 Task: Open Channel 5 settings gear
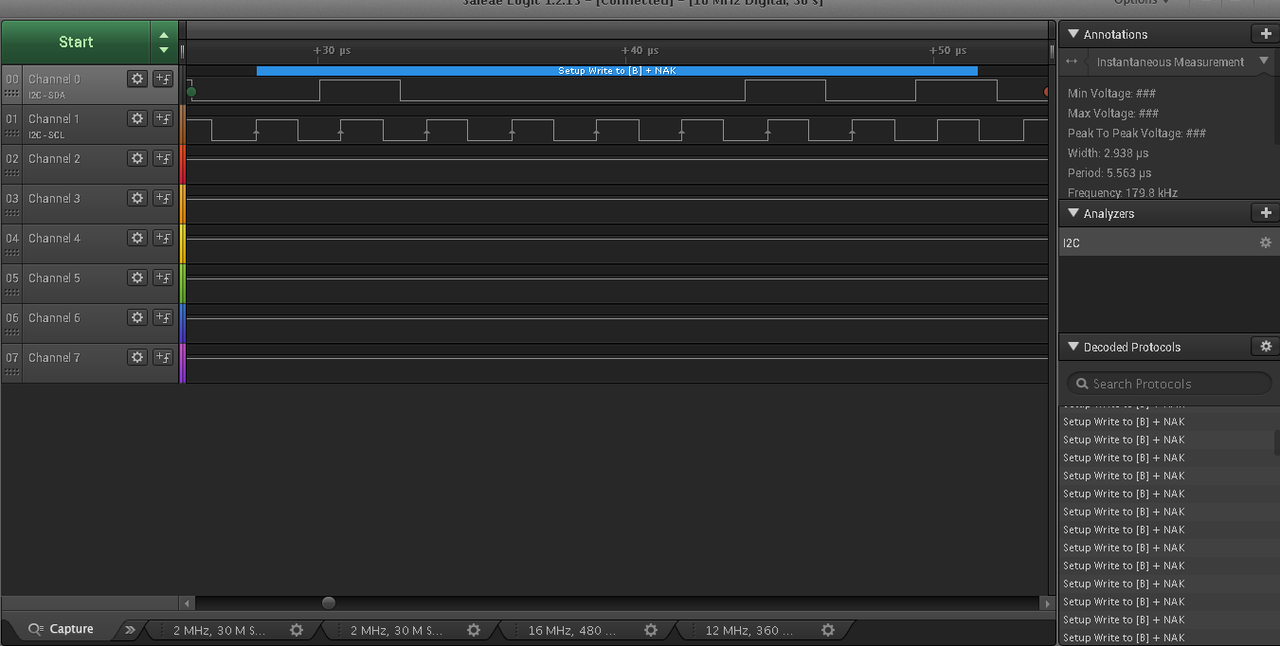point(138,277)
